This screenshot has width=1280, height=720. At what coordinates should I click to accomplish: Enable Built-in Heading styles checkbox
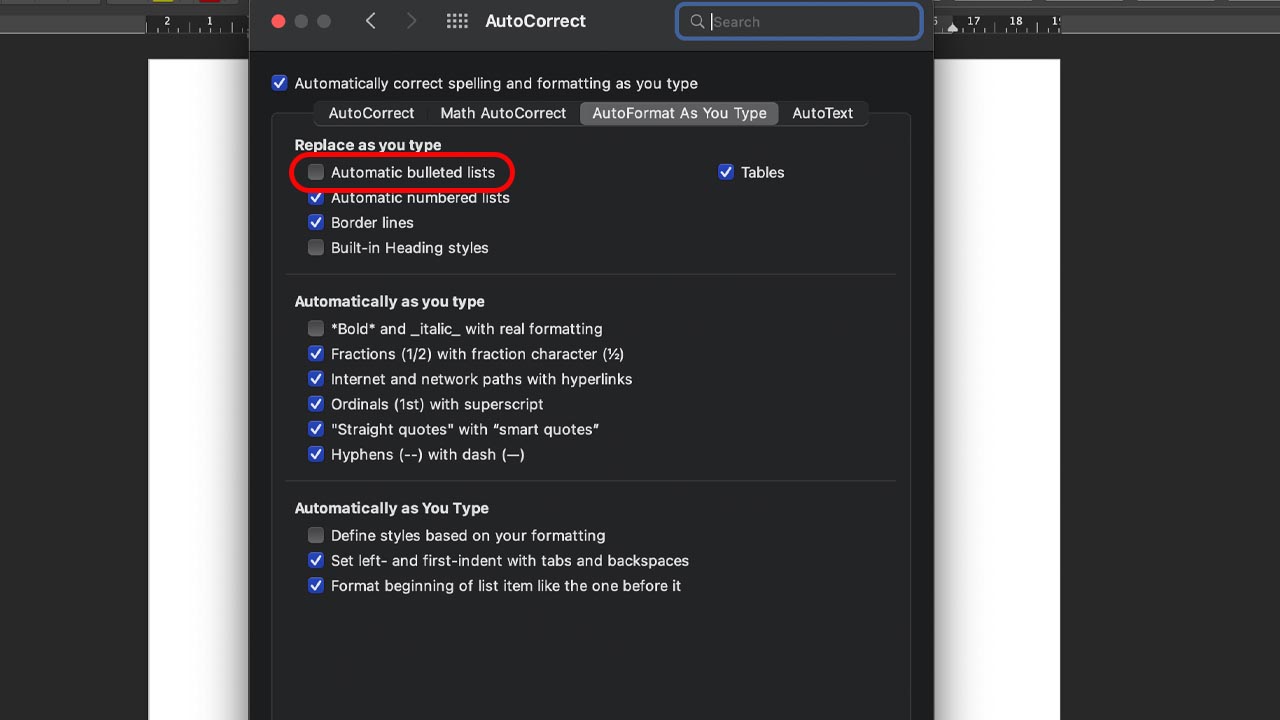316,247
